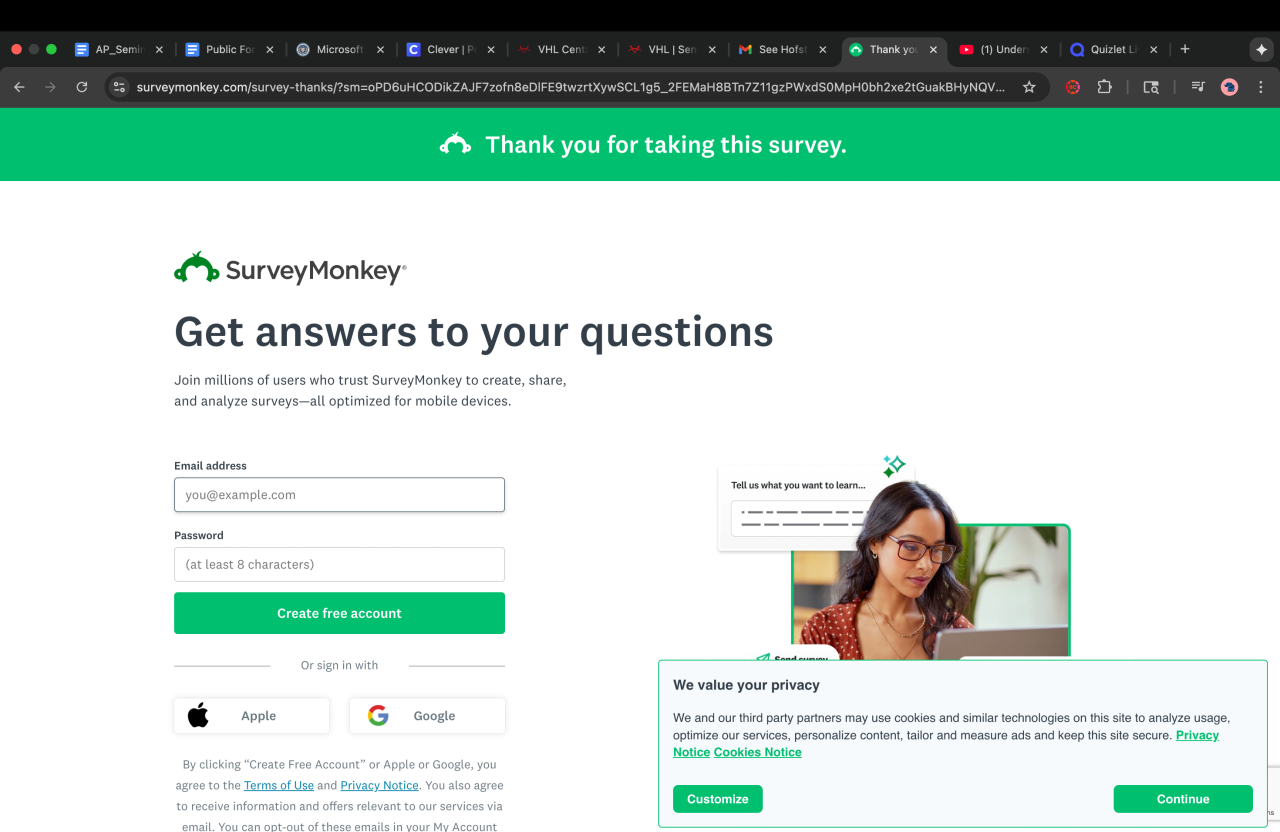Viewport: 1280px width, 832px height.
Task: Open the Terms of Use link
Action: (x=279, y=786)
